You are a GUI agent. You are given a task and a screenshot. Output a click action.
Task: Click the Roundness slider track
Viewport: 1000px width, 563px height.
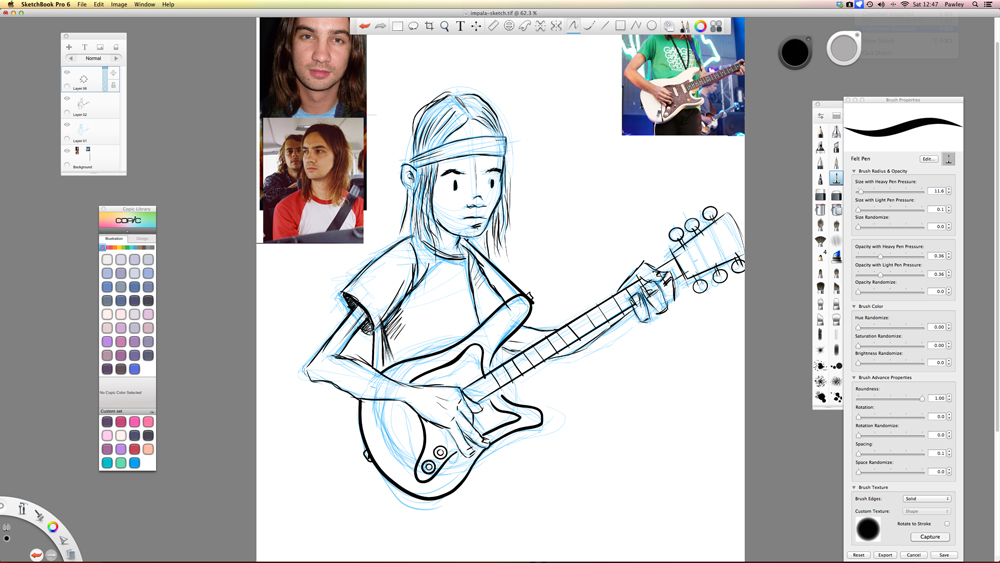tap(889, 398)
